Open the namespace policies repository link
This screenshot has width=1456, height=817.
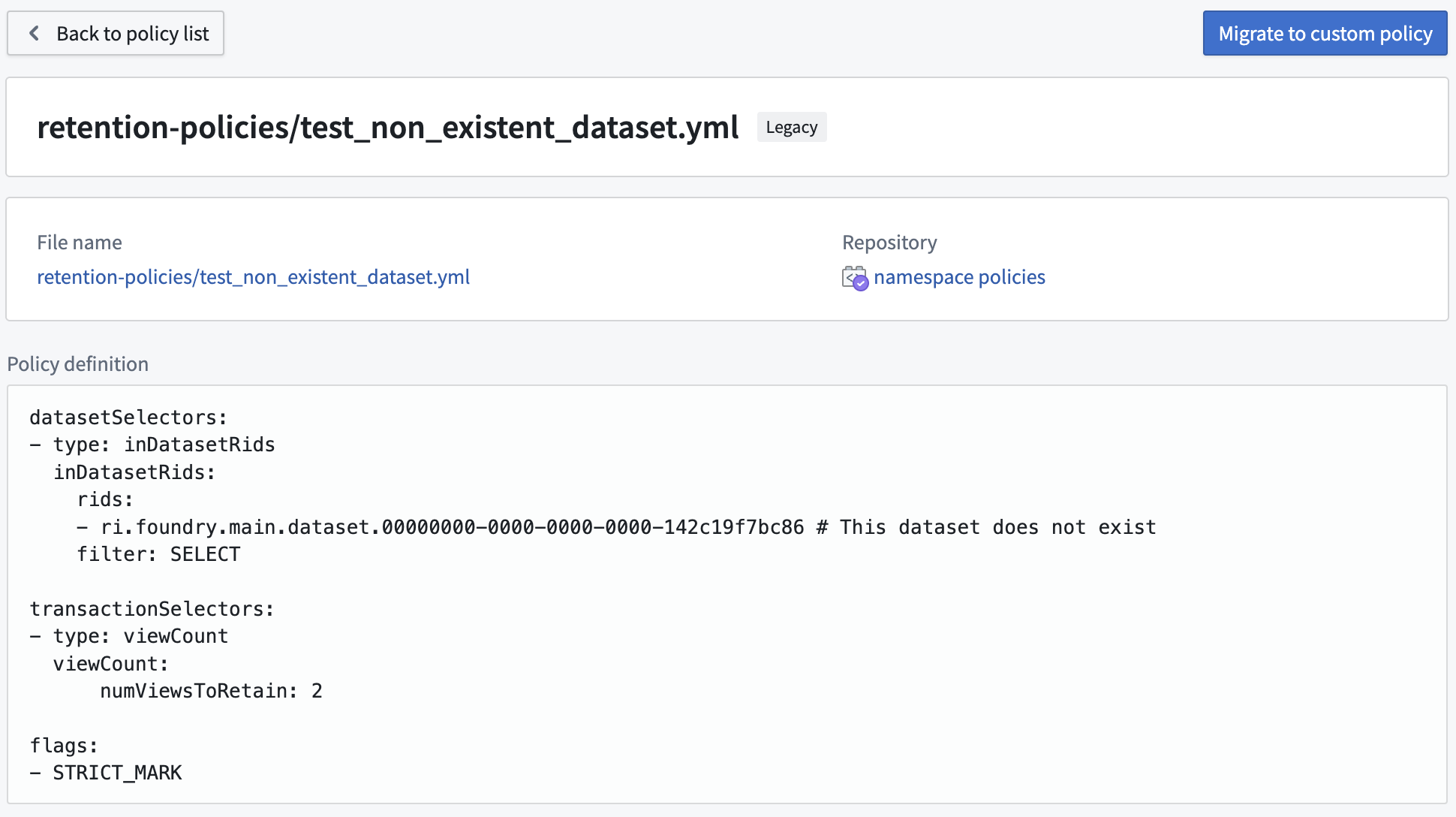tap(959, 277)
